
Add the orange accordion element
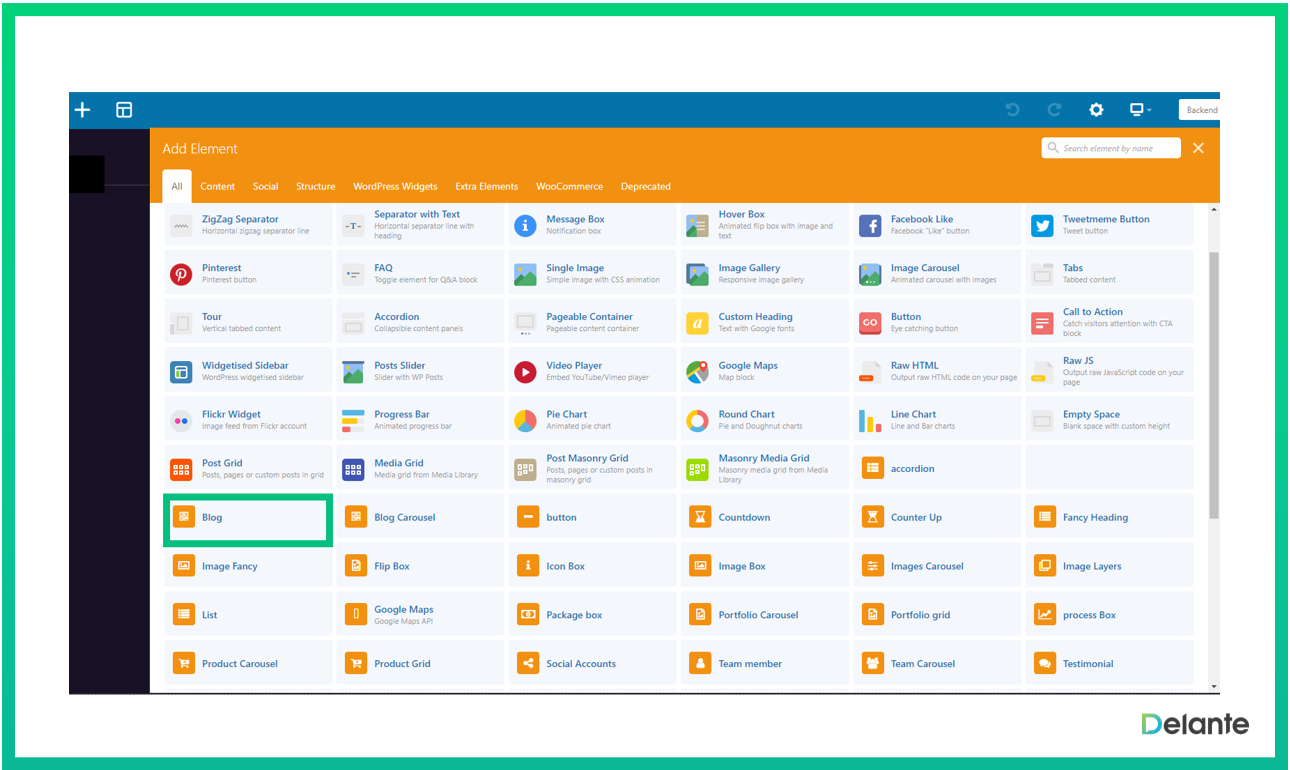[937, 468]
